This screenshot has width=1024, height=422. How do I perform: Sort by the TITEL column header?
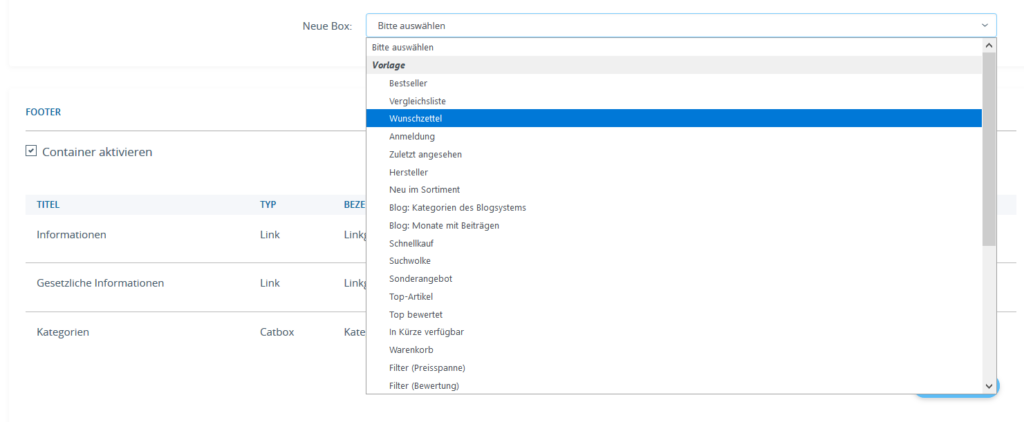[48, 204]
